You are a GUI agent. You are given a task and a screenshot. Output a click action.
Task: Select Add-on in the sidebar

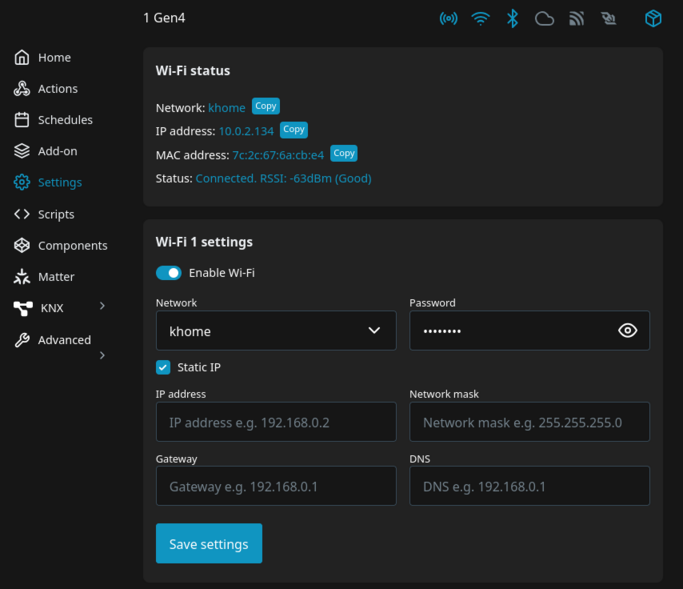[57, 151]
